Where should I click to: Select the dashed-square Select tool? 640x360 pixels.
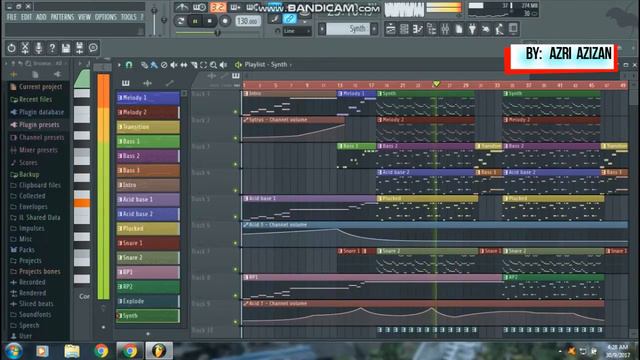[x=203, y=64]
